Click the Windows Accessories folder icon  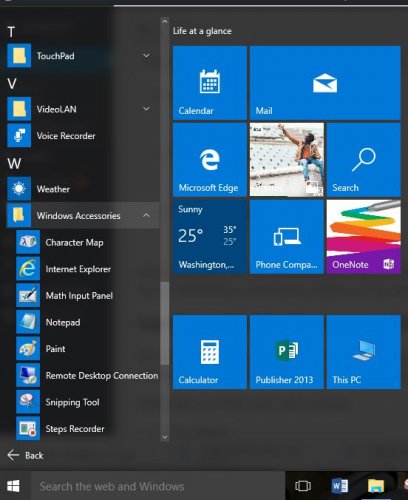(x=19, y=216)
